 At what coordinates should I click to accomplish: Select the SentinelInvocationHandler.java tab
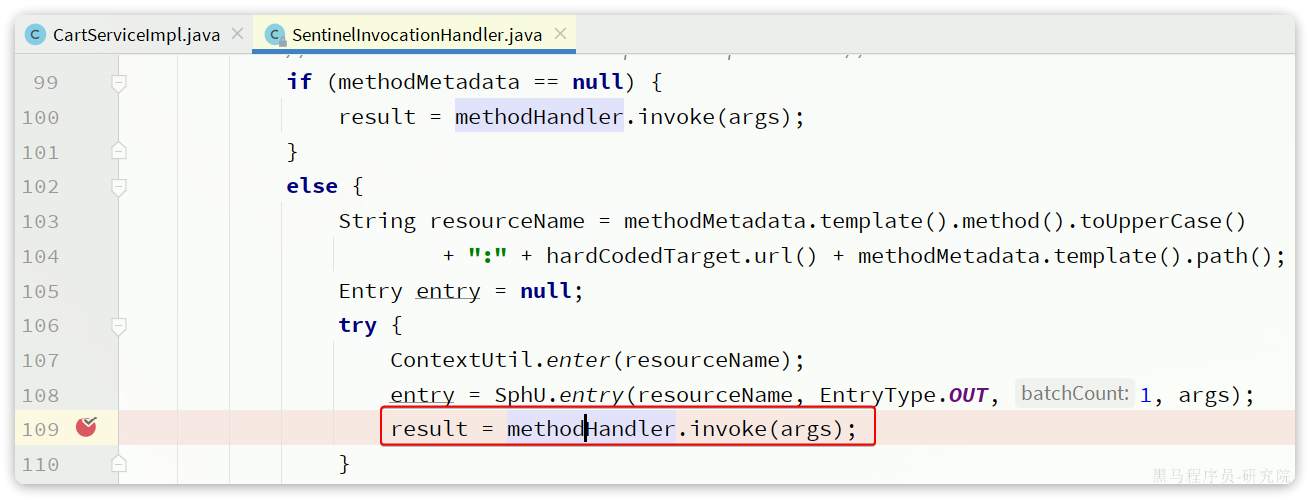click(416, 35)
